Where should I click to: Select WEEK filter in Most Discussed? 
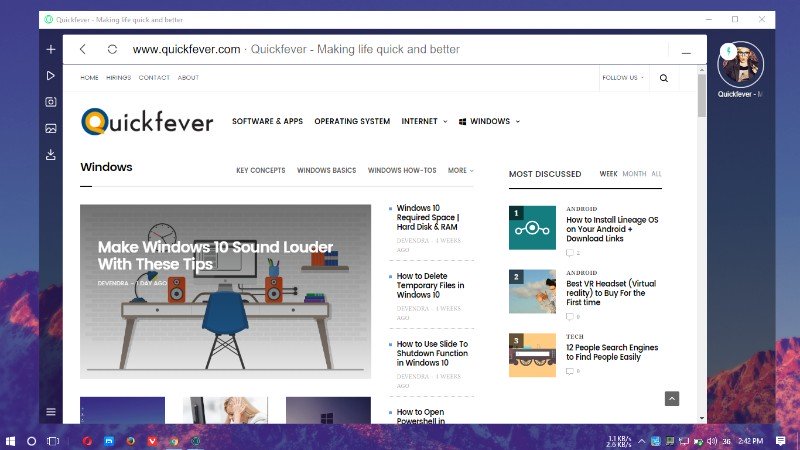tap(608, 174)
